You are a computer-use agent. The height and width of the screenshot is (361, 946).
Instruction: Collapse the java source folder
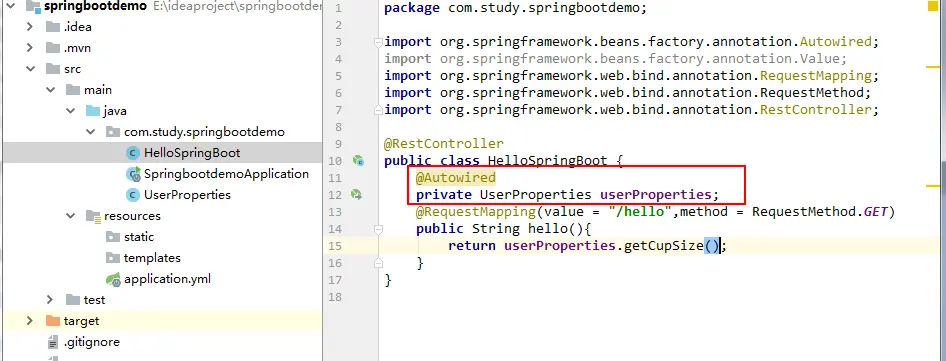point(71,111)
